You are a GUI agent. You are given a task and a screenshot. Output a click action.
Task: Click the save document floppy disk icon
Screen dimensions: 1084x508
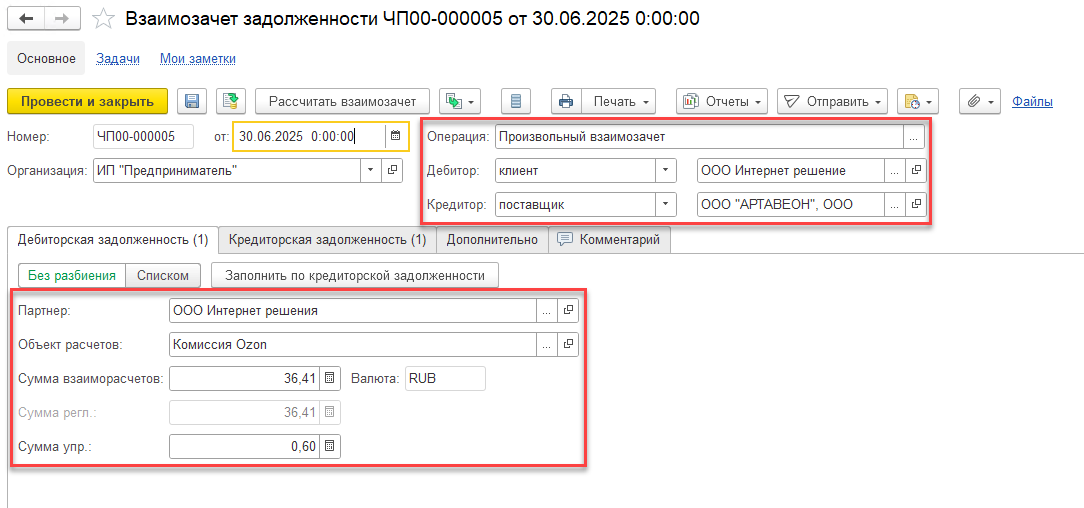(192, 101)
